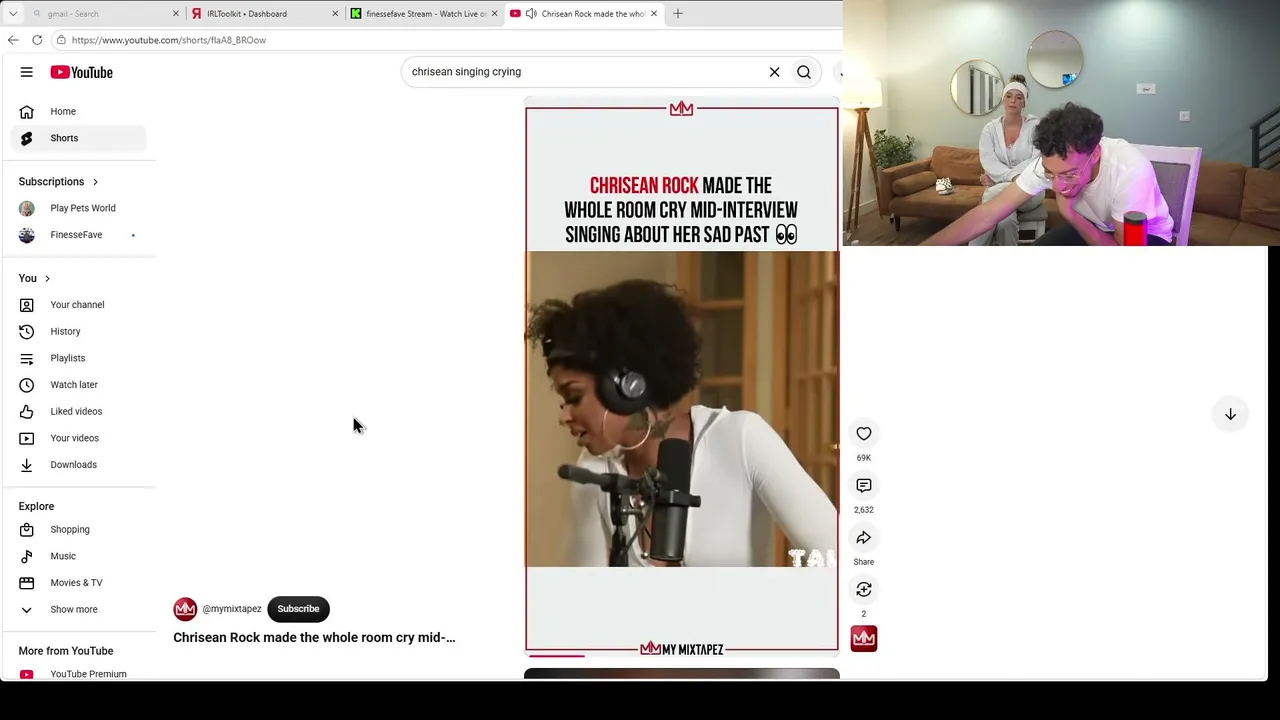Open YouTube Premium link
The image size is (1280, 720).
point(79,674)
